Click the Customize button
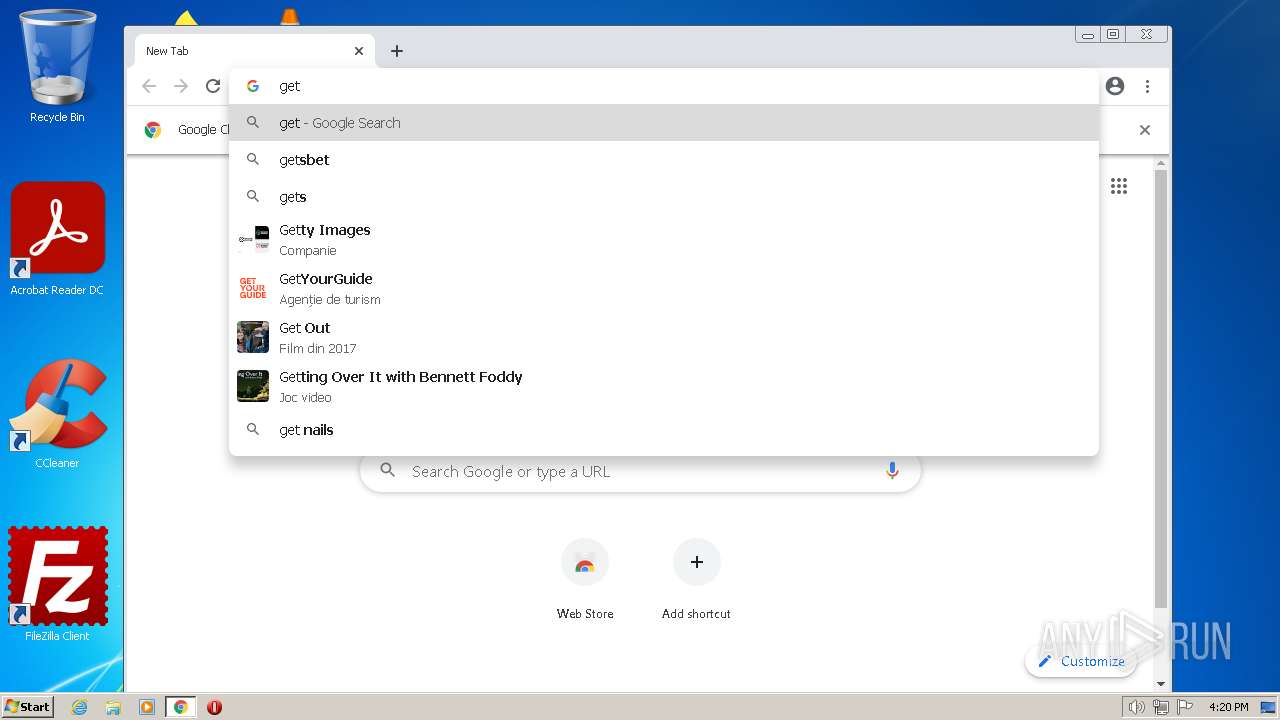 1081,661
